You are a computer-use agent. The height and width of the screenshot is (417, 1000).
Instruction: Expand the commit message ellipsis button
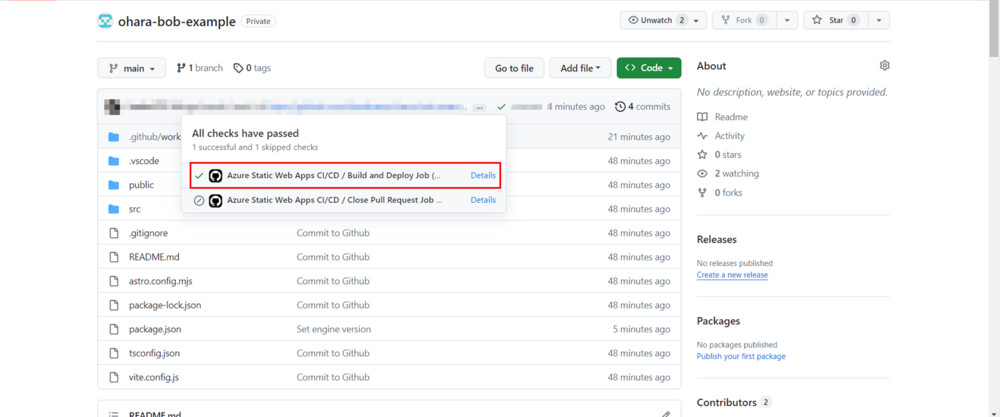(x=480, y=108)
